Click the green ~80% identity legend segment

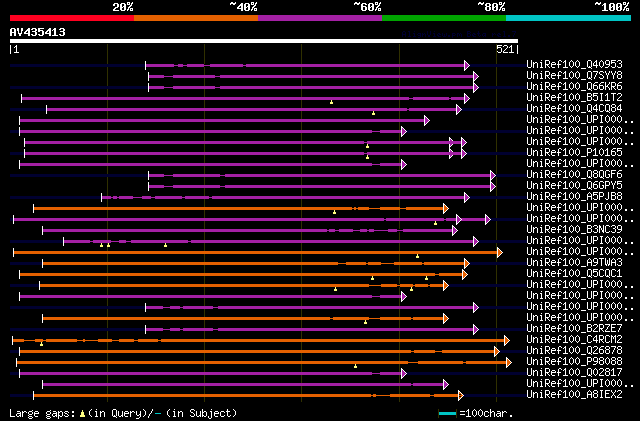(x=444, y=18)
